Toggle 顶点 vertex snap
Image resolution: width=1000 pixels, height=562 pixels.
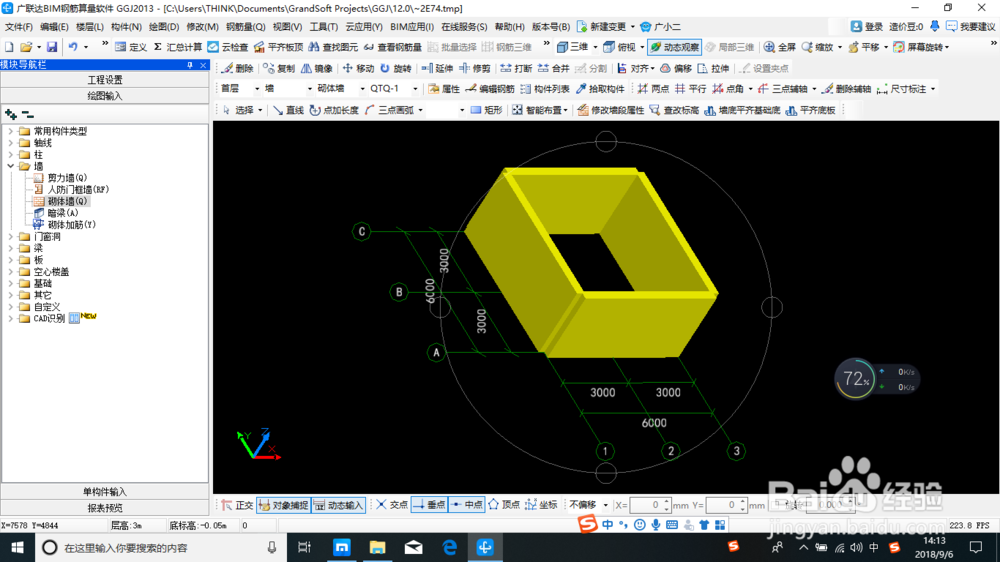click(x=504, y=505)
